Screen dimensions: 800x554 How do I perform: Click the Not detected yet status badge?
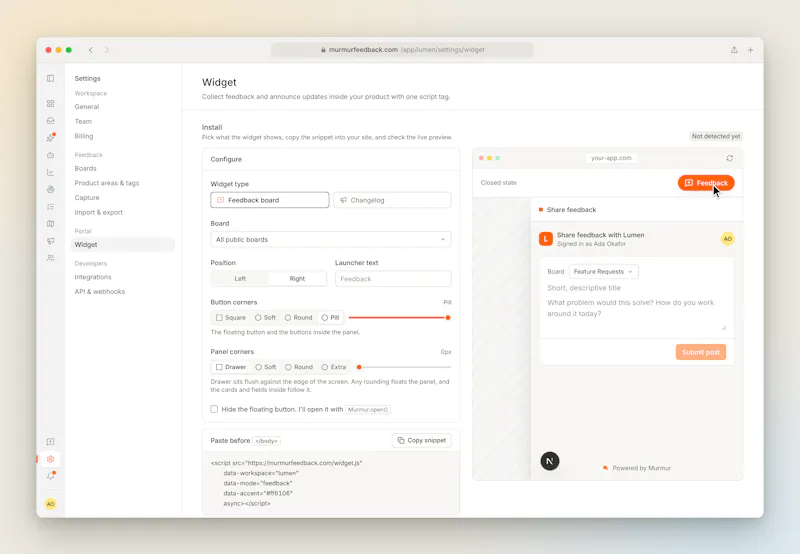coord(716,136)
